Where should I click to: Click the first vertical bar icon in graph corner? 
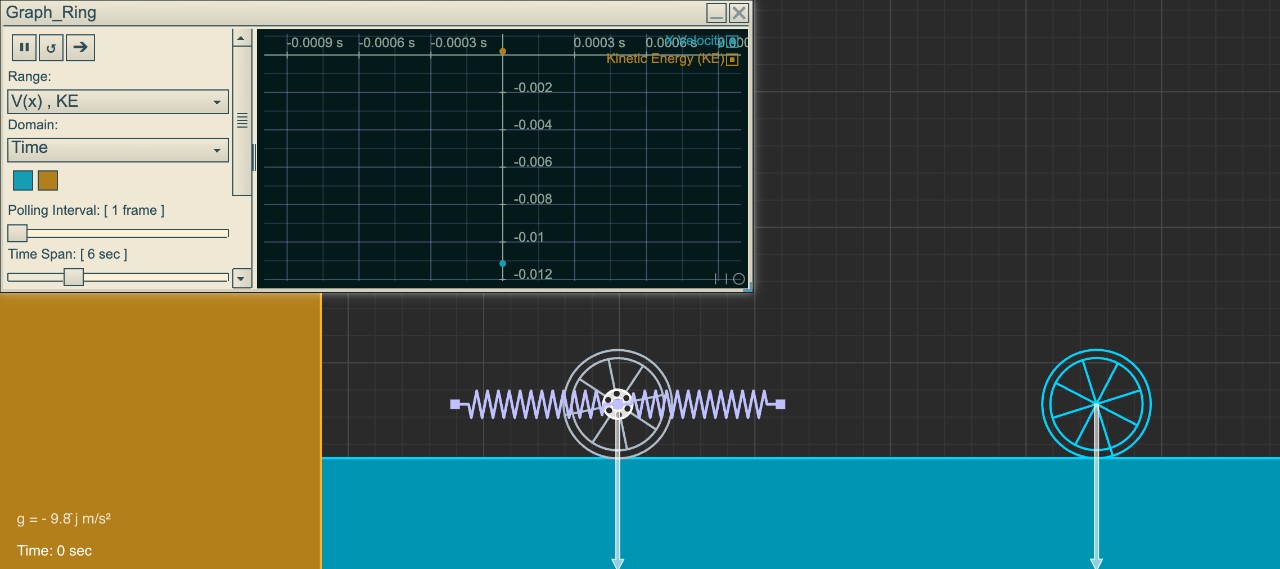[x=716, y=279]
